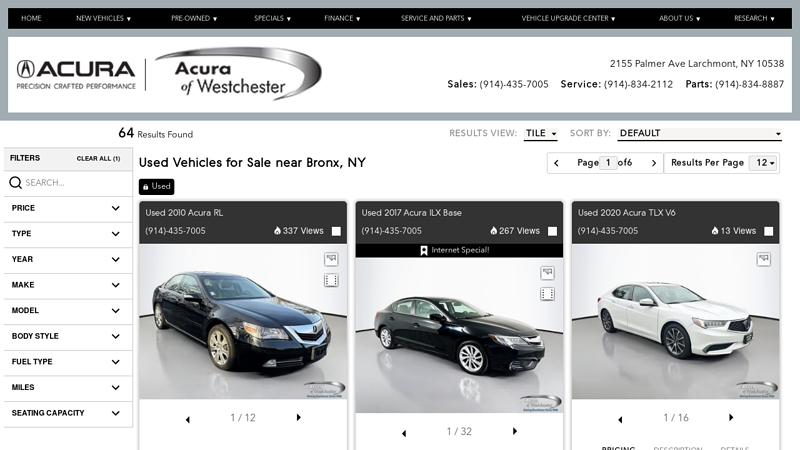Click Clear All filters button
Image resolution: width=800 pixels, height=450 pixels.
98,159
